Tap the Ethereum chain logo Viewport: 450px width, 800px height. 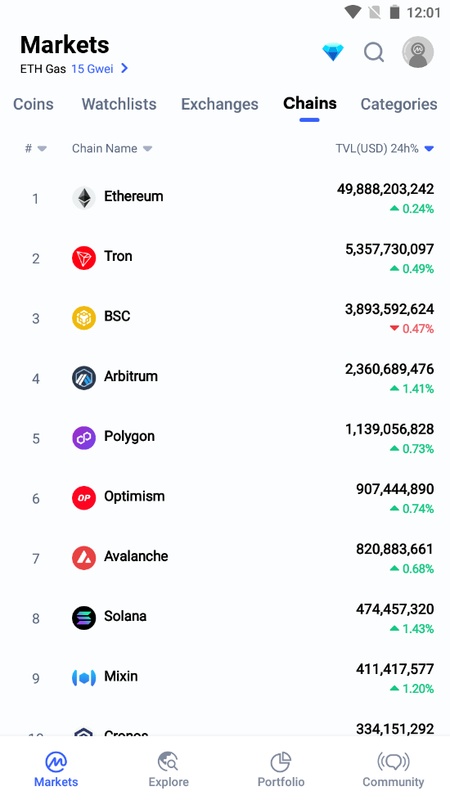click(84, 198)
